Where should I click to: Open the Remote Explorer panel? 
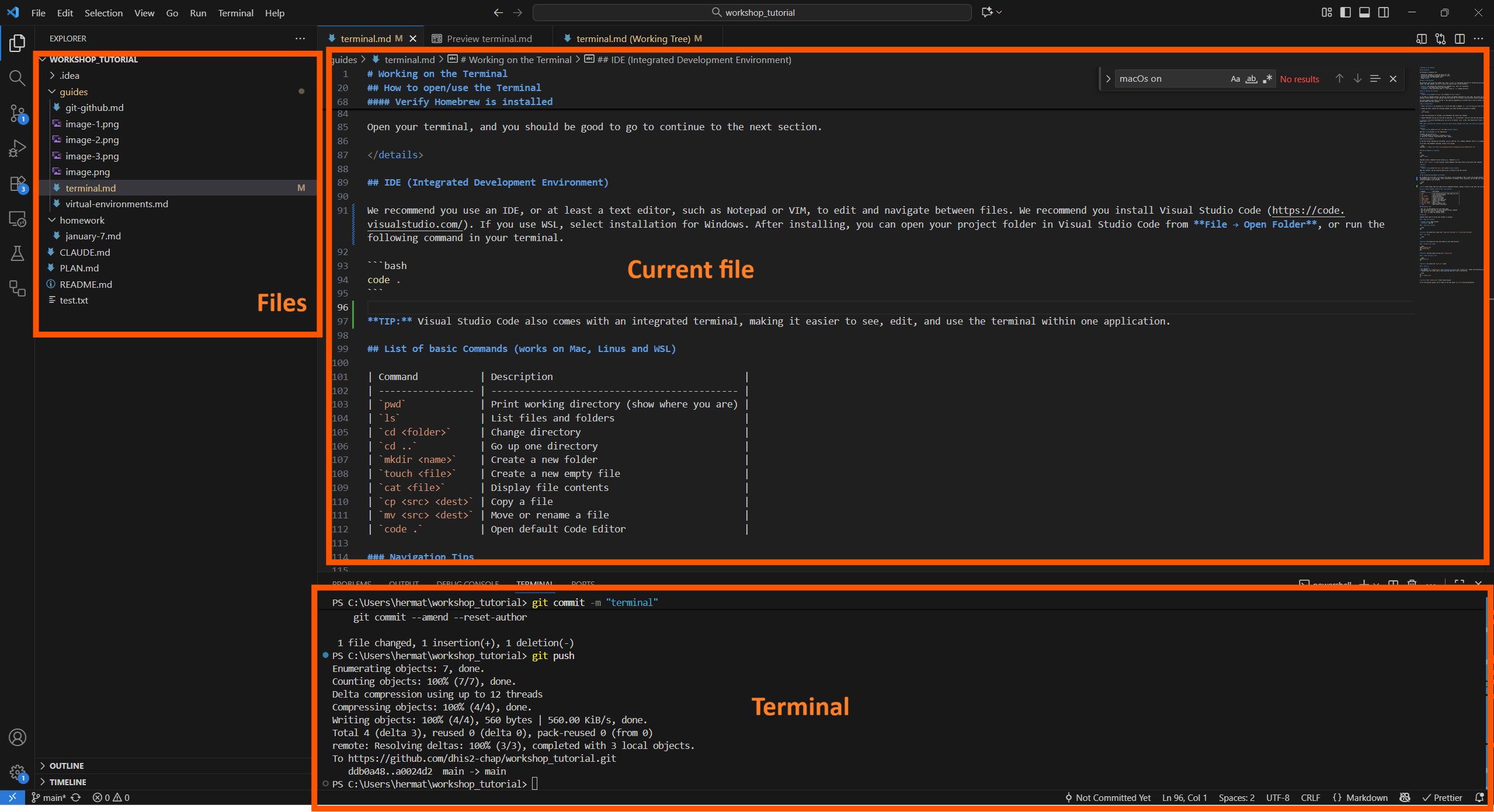17,218
